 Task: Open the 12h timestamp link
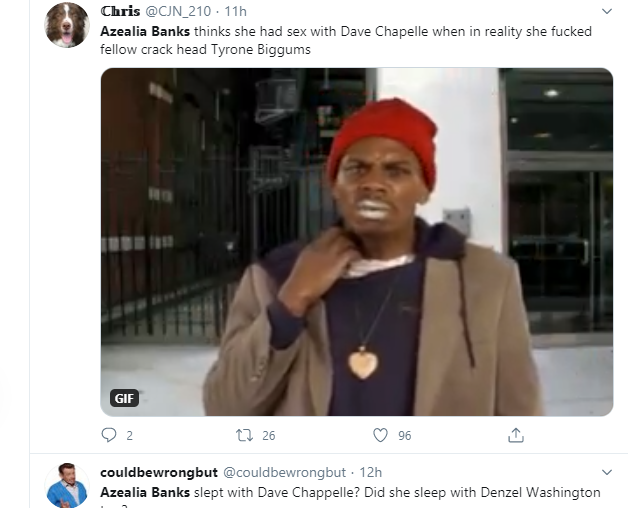[370, 472]
